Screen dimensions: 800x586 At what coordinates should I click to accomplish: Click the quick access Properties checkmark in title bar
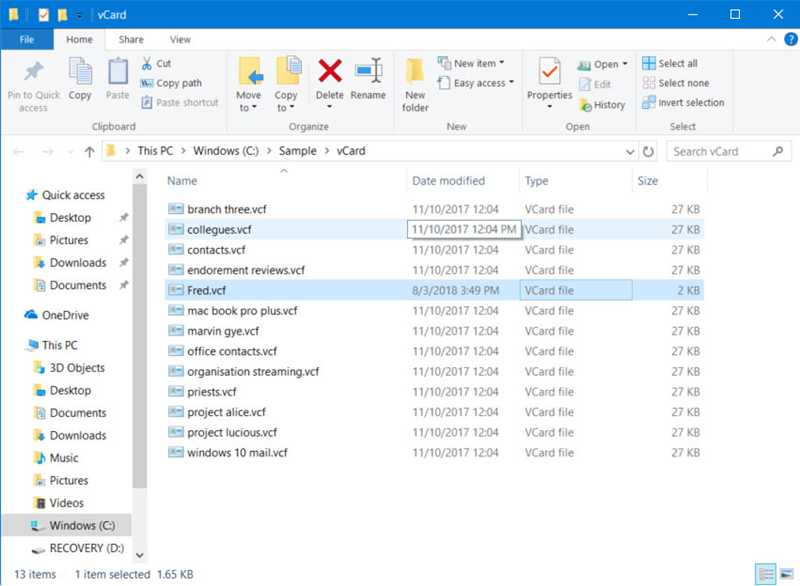click(x=43, y=15)
